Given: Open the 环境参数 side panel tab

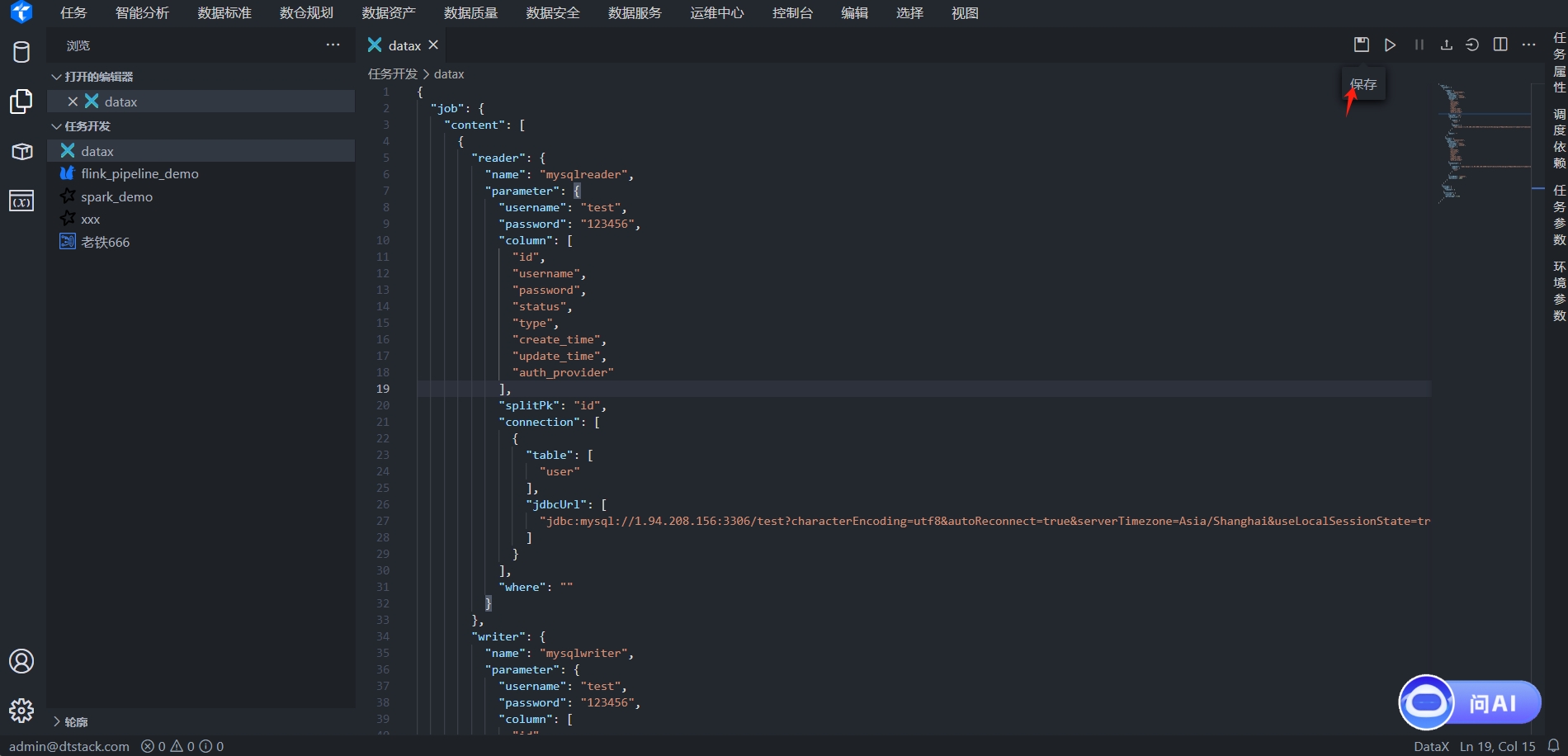Looking at the screenshot, I should (1559, 291).
